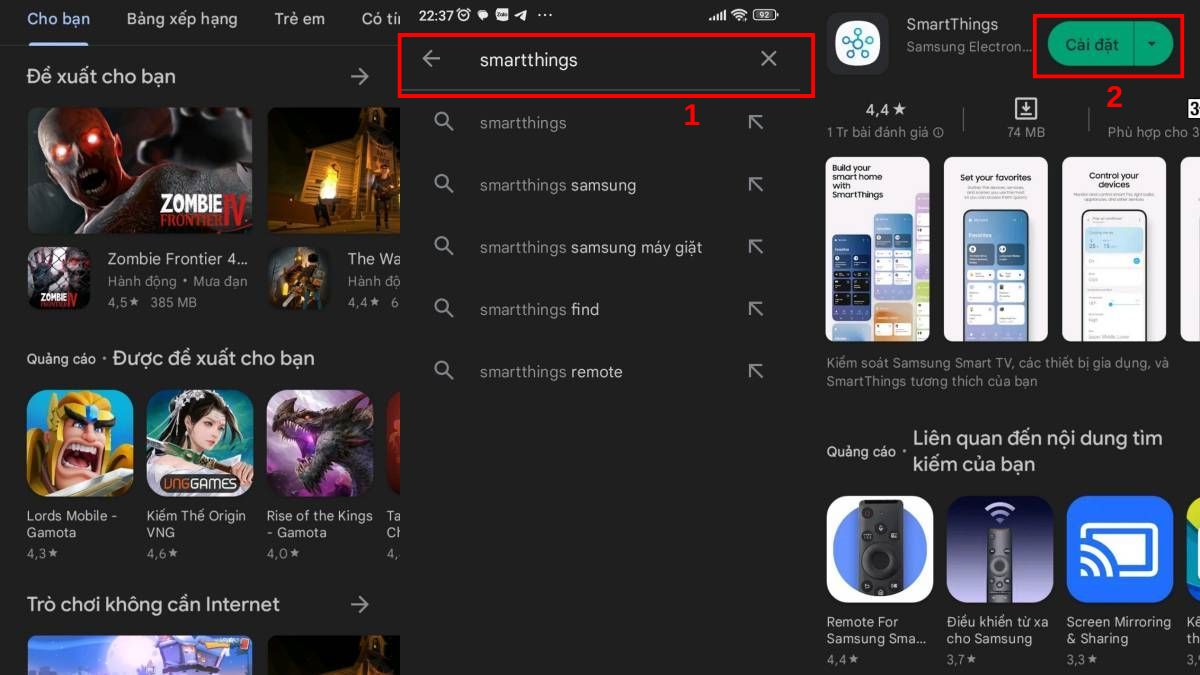Choose 'smartthings remote' suggestion

click(x=551, y=371)
